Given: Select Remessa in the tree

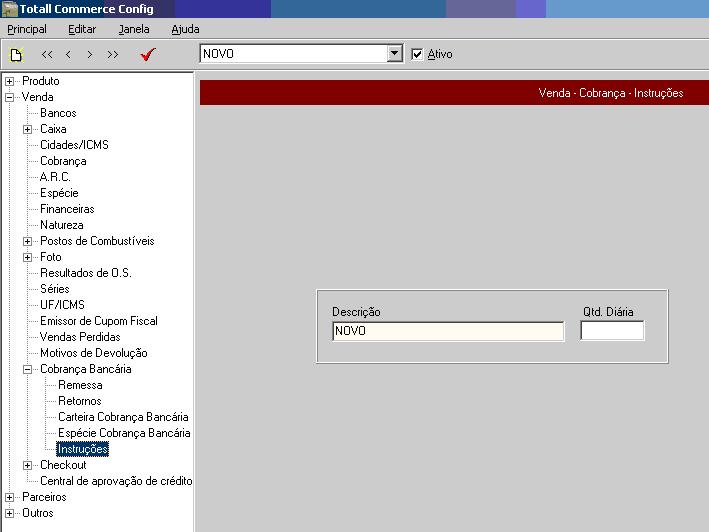Looking at the screenshot, I should [80, 385].
